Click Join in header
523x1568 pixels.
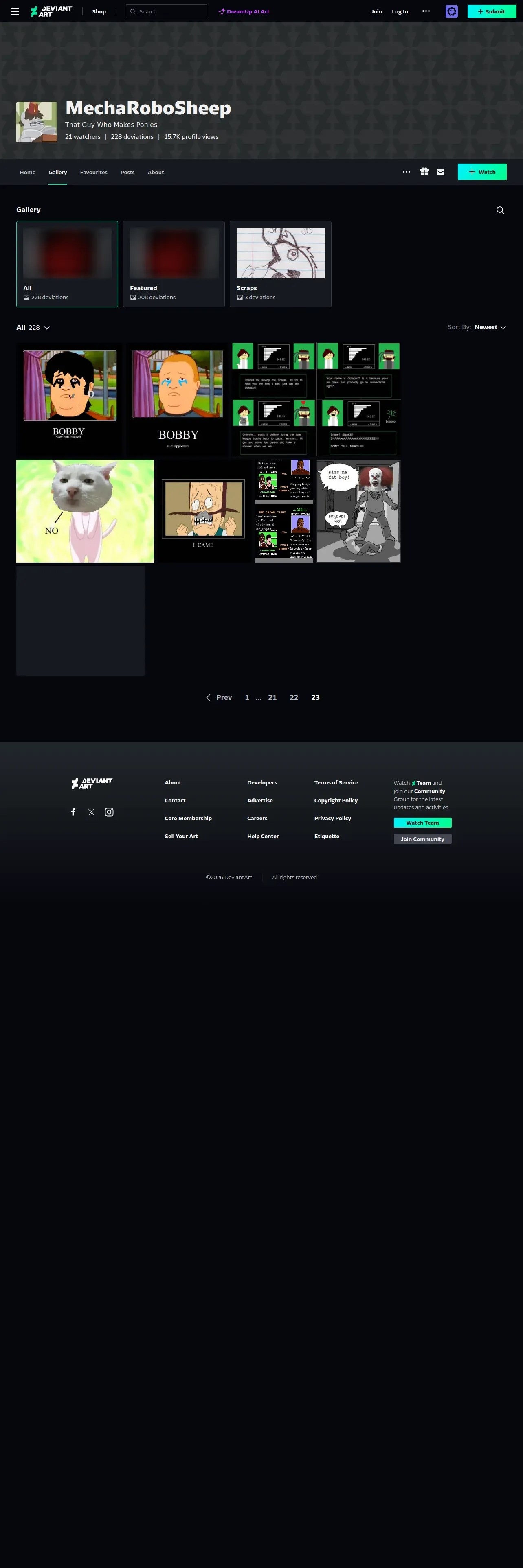377,11
